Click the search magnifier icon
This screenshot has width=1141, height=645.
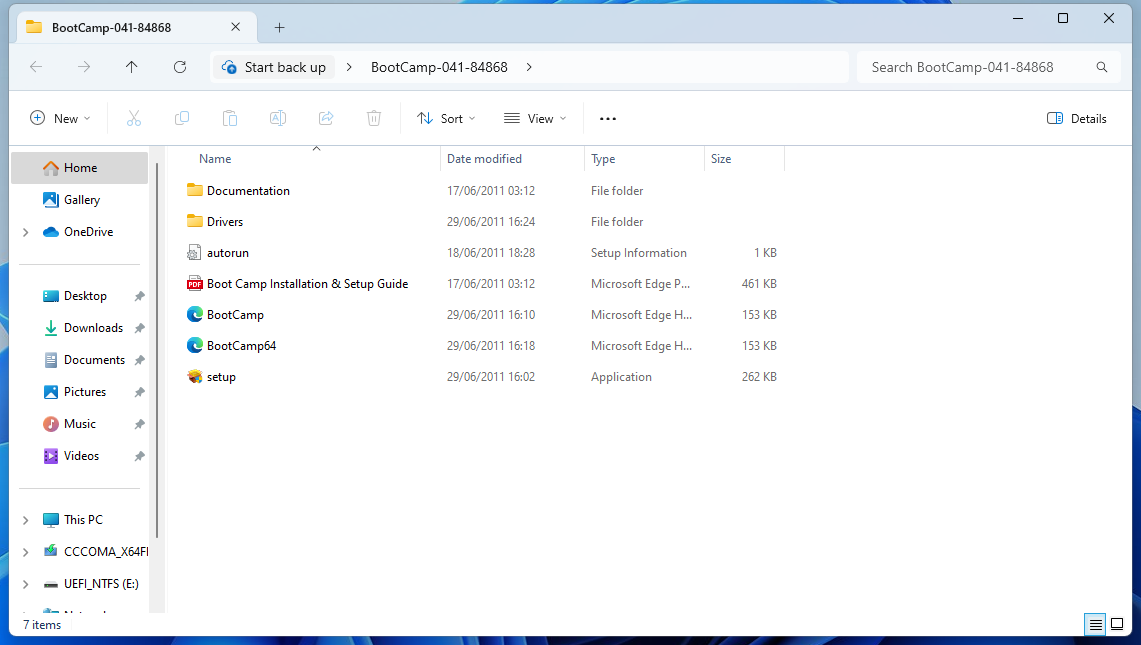(x=1102, y=67)
